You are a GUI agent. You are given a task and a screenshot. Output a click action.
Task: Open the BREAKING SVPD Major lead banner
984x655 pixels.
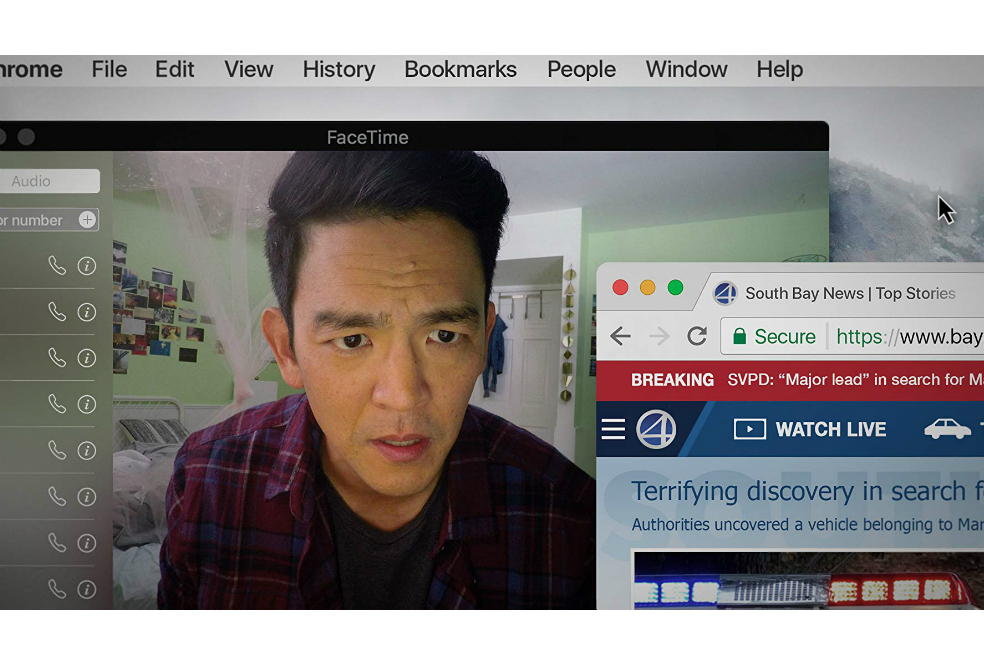[x=790, y=380]
